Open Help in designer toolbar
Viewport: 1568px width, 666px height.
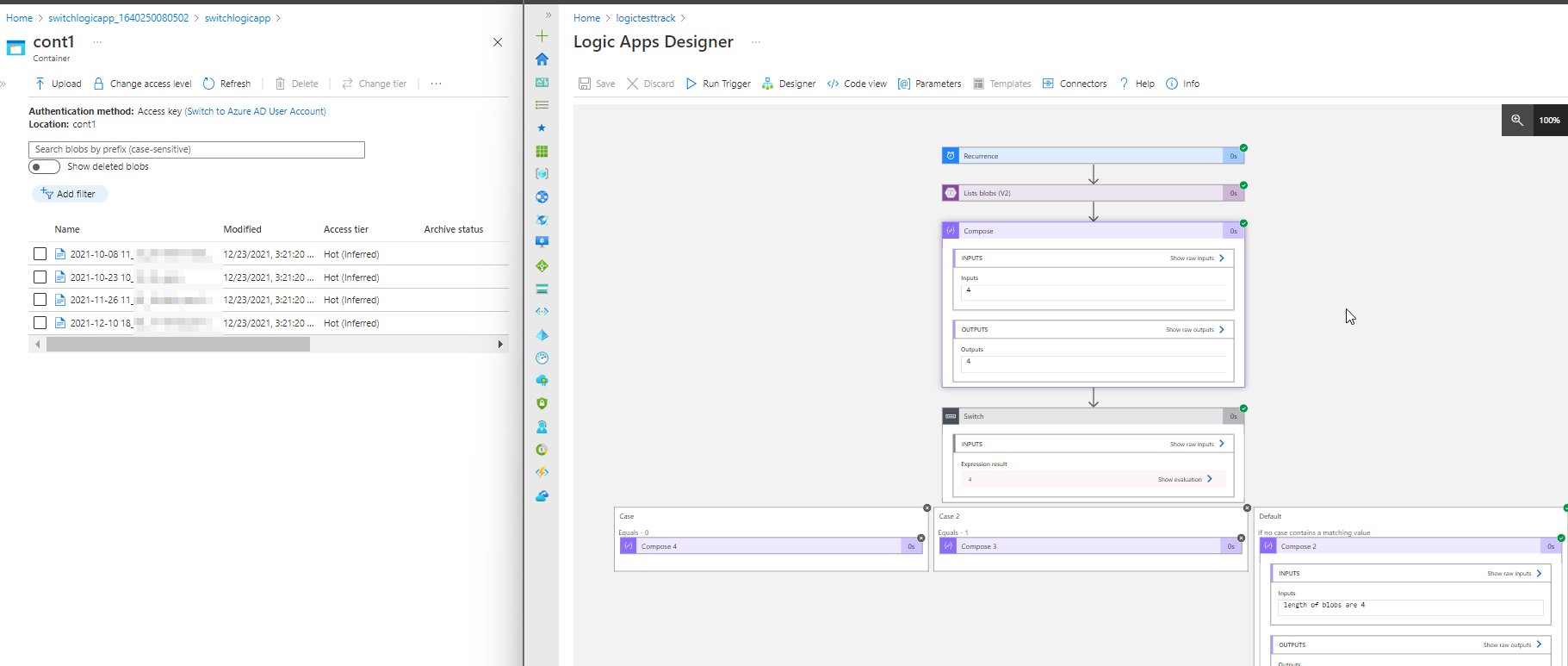click(1137, 84)
